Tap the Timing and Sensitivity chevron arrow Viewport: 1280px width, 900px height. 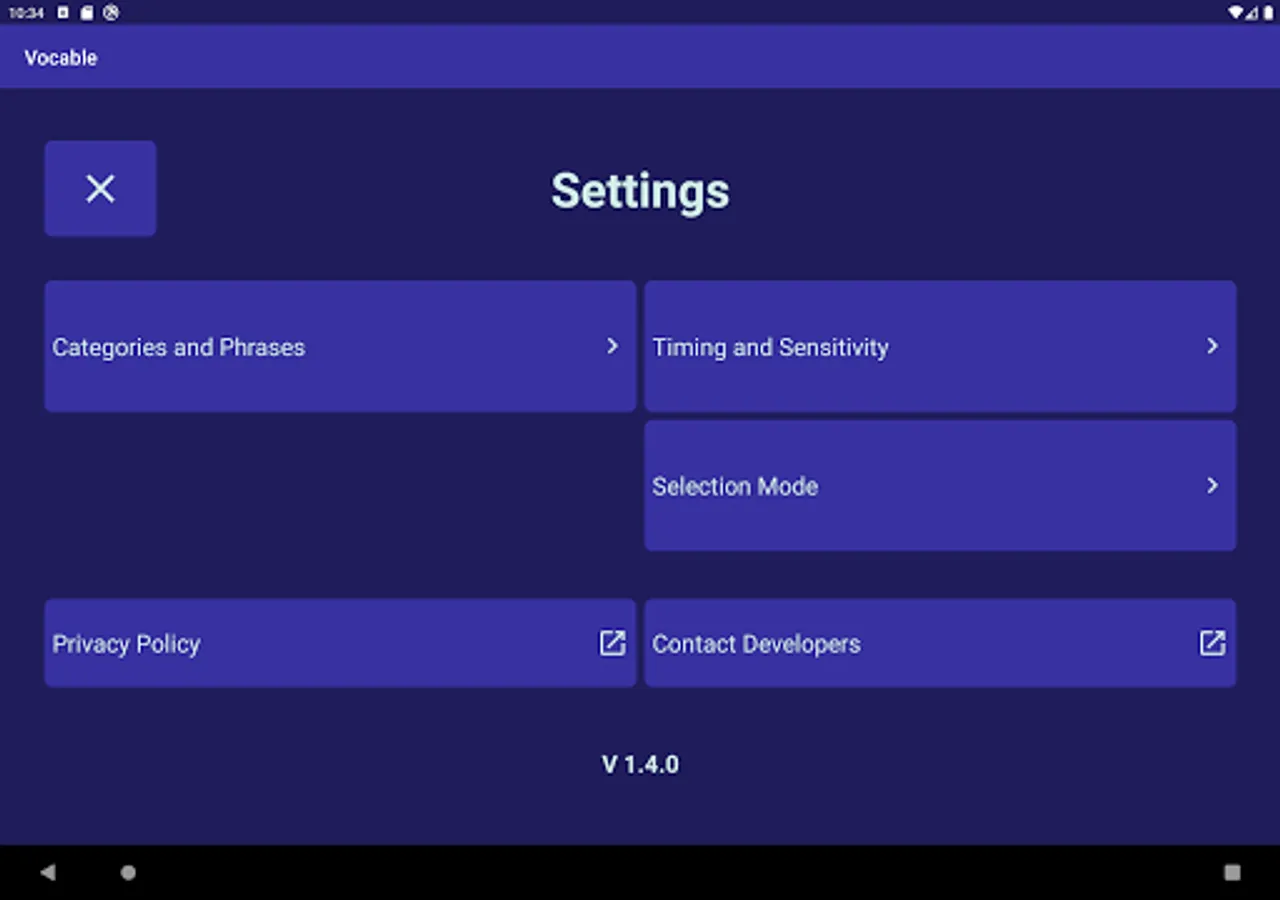[1212, 346]
